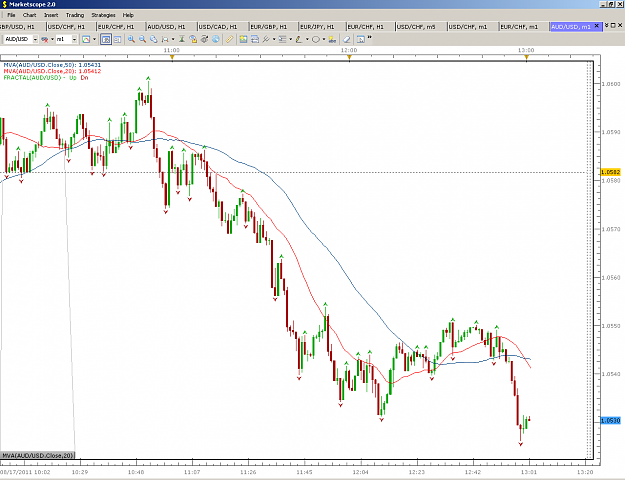Screen dimensions: 625x480
Task: Open the Insert menu
Action: [51, 15]
